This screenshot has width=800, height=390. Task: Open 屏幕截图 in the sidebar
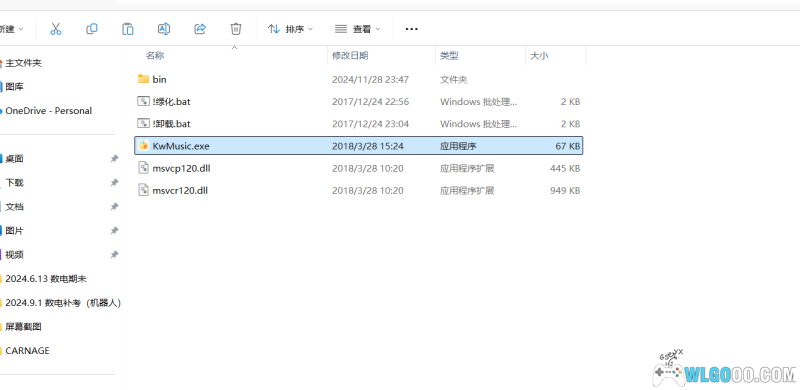(x=23, y=327)
